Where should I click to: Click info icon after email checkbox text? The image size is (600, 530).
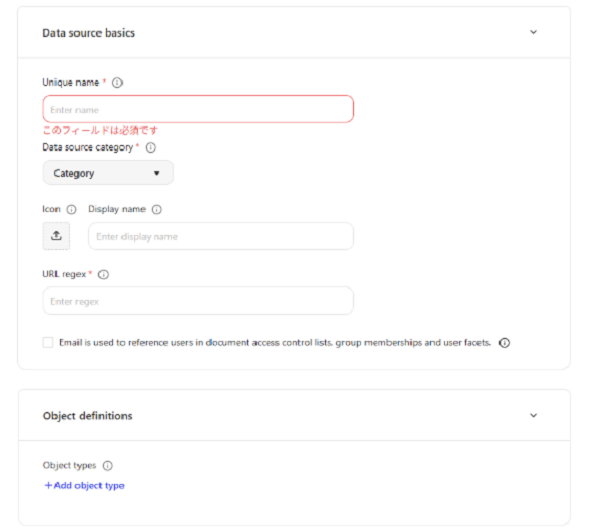tap(504, 342)
